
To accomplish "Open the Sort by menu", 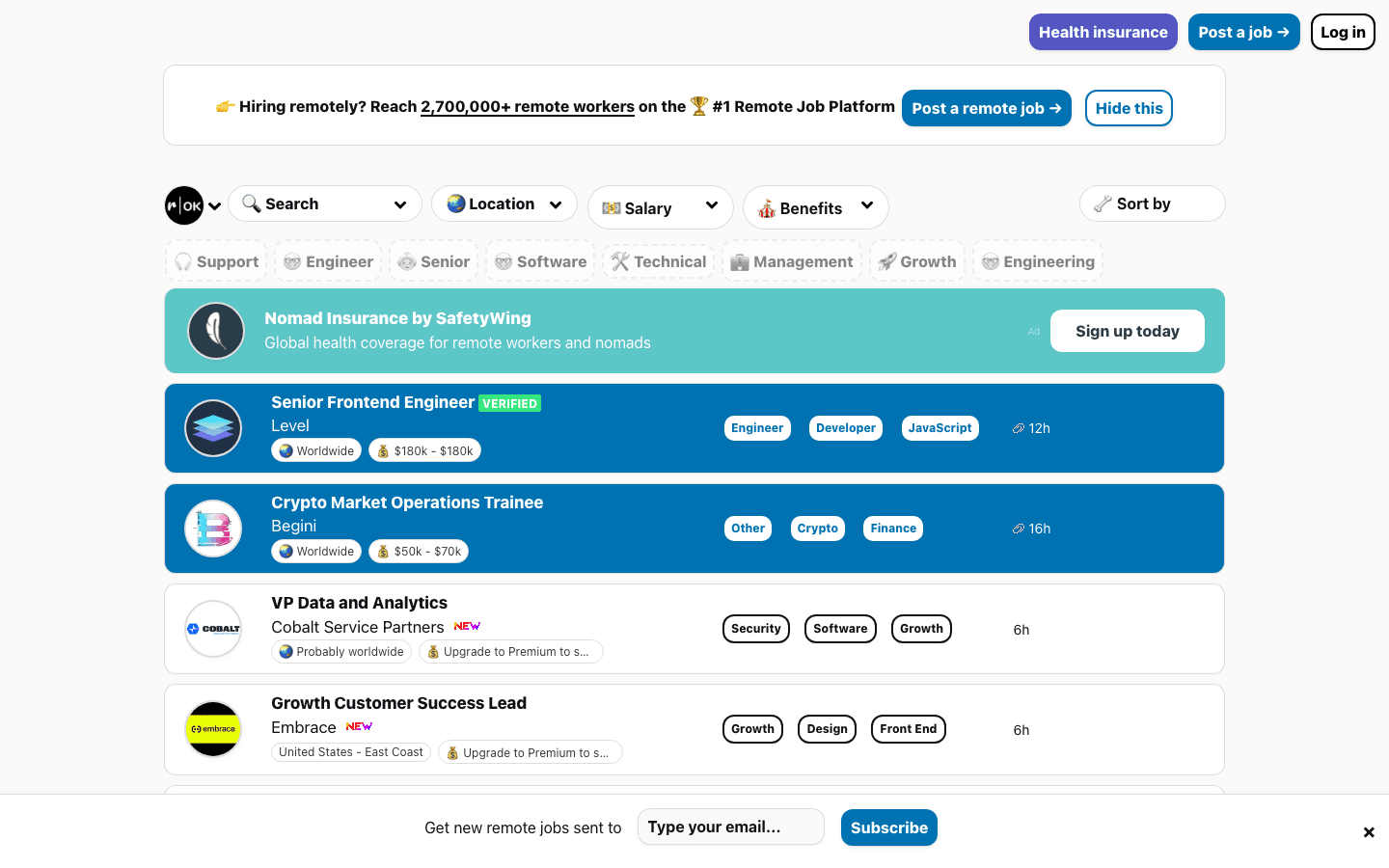I will 1152,204.
